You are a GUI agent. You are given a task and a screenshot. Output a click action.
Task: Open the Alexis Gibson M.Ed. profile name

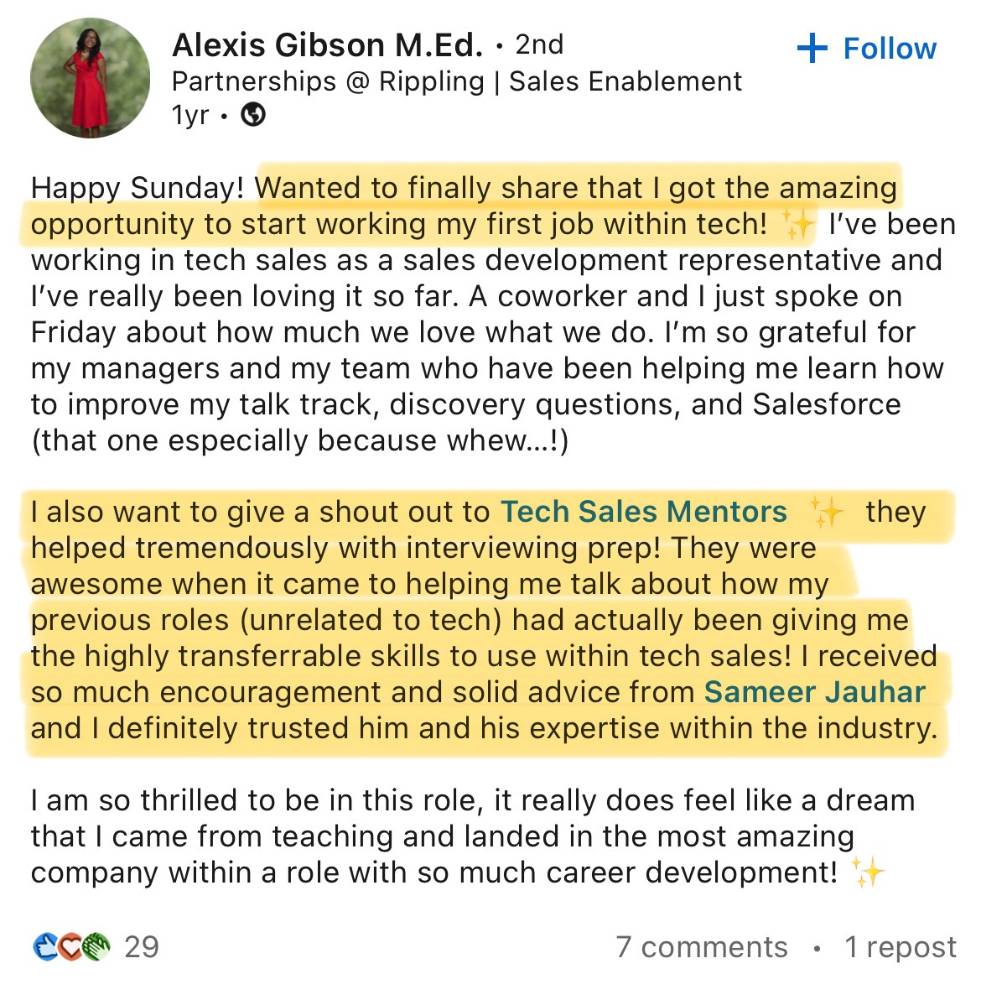[x=327, y=45]
